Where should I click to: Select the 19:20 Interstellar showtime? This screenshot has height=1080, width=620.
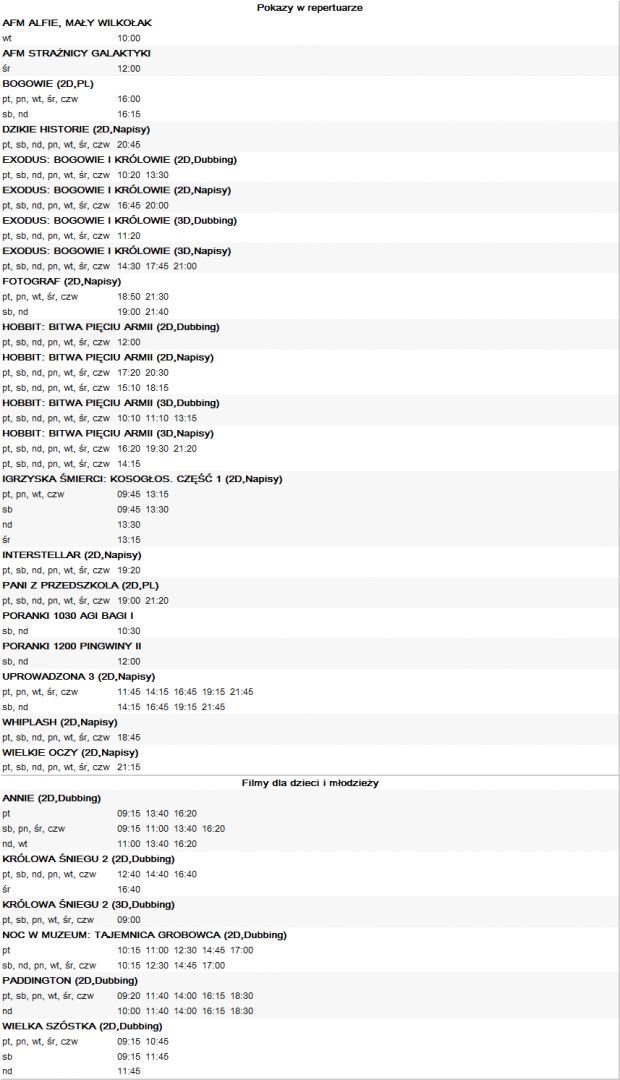point(129,570)
